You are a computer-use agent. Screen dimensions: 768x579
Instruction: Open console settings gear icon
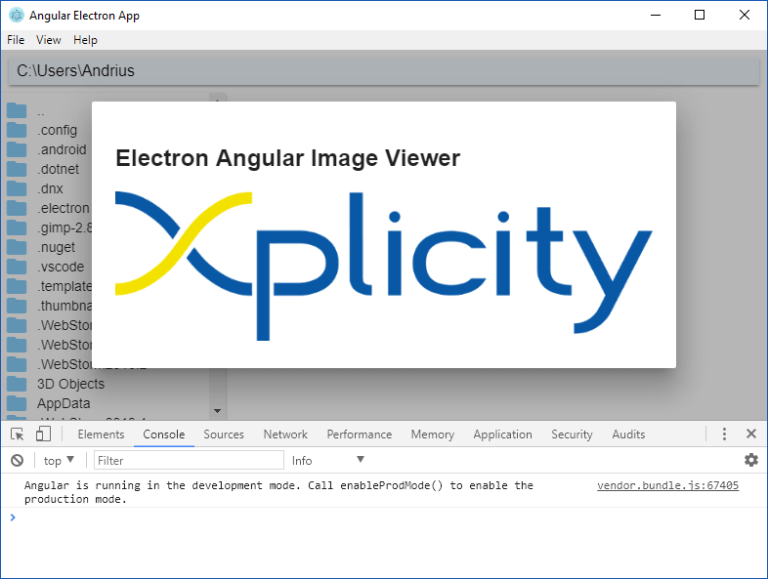tap(750, 460)
